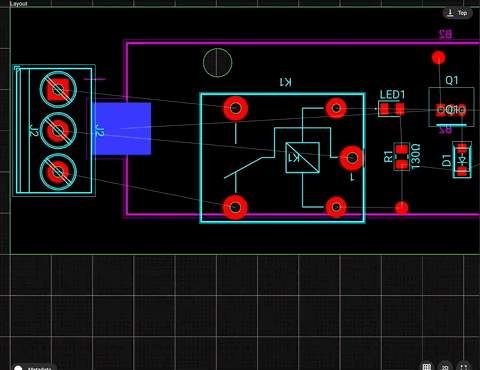Click the middle round pad of J2 terminal
The height and width of the screenshot is (370, 480).
tap(58, 131)
